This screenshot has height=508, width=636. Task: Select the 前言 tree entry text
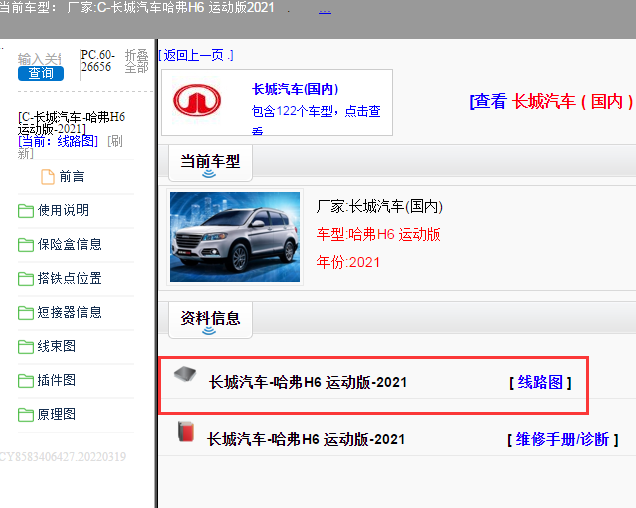pyautogui.click(x=72, y=177)
